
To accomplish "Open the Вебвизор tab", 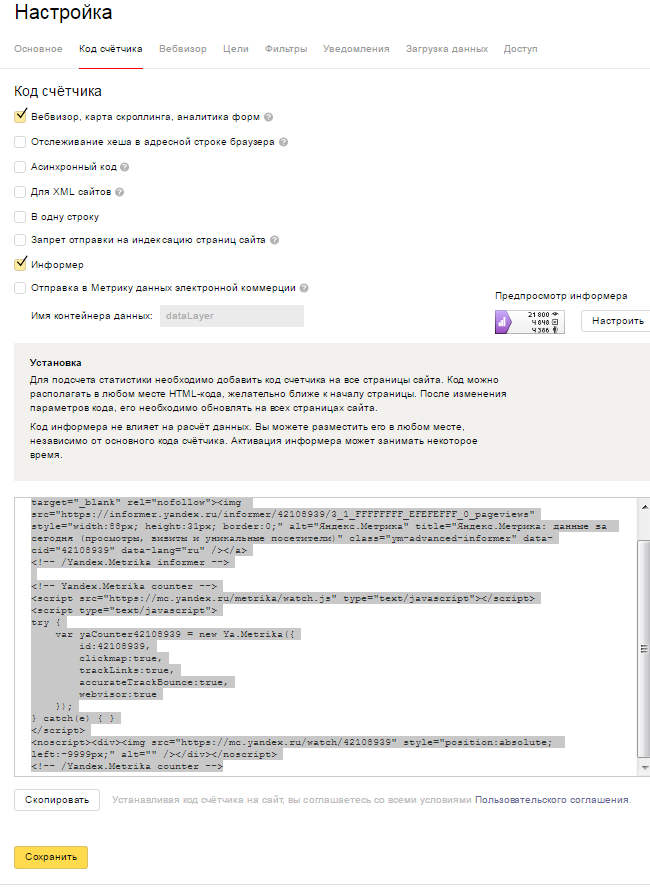I will (182, 49).
